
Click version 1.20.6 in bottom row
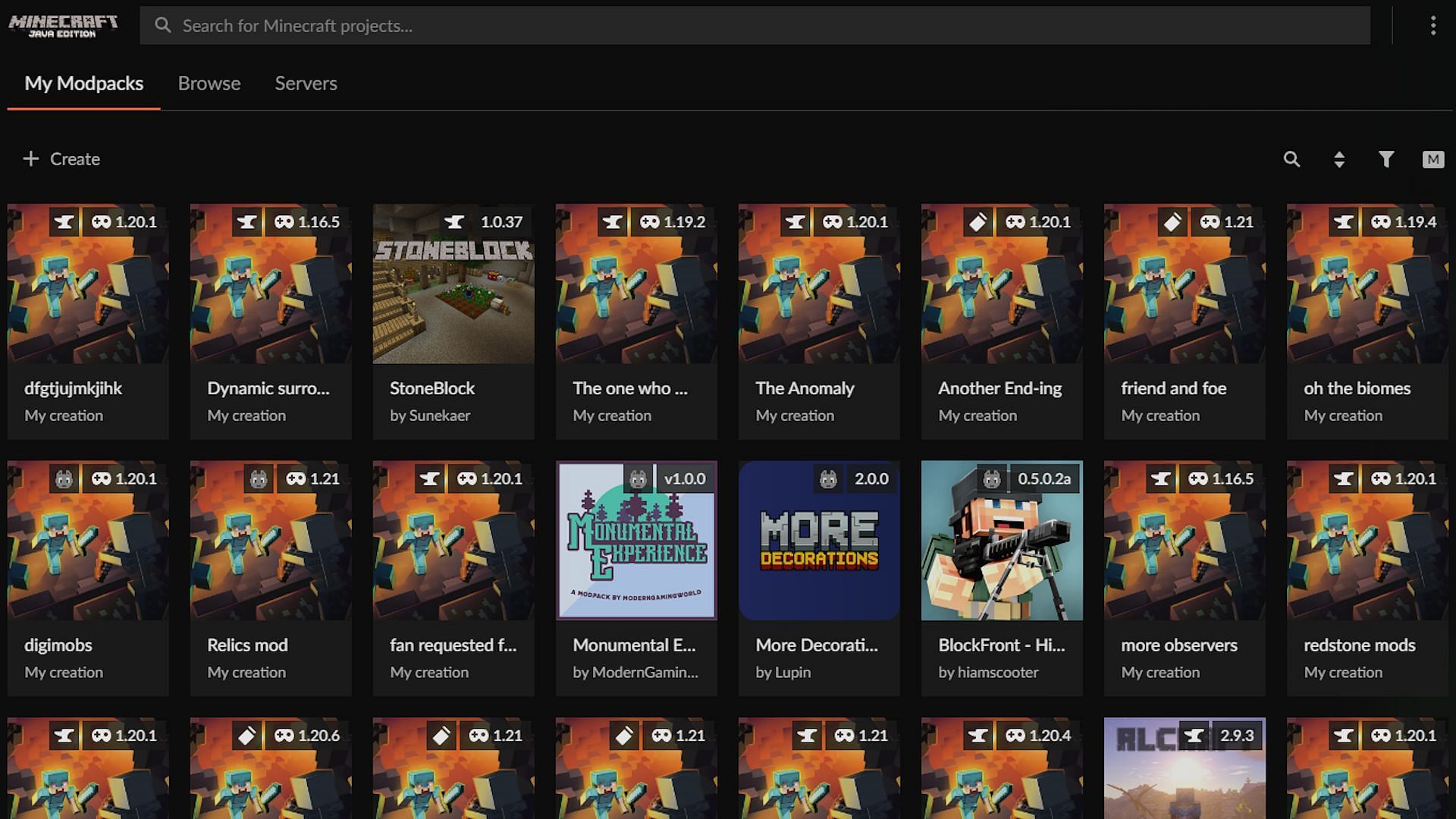318,736
